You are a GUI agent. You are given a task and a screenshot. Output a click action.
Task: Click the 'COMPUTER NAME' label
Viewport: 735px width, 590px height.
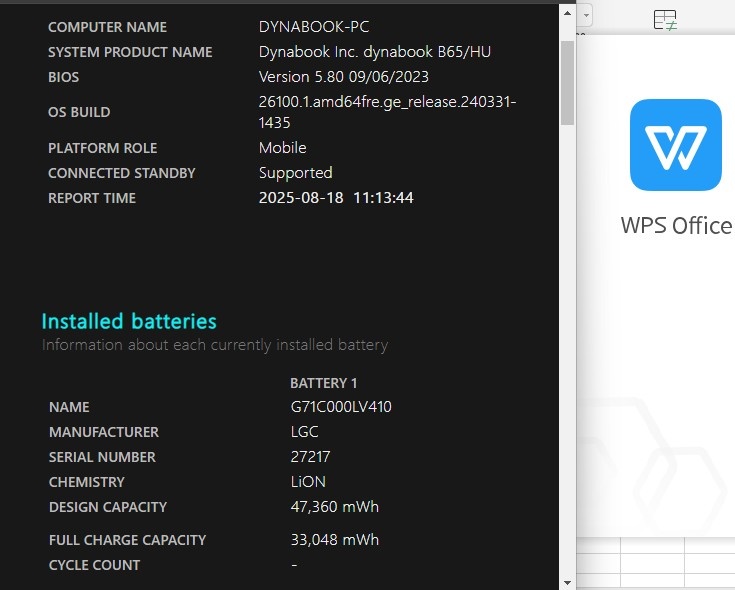[x=107, y=27]
